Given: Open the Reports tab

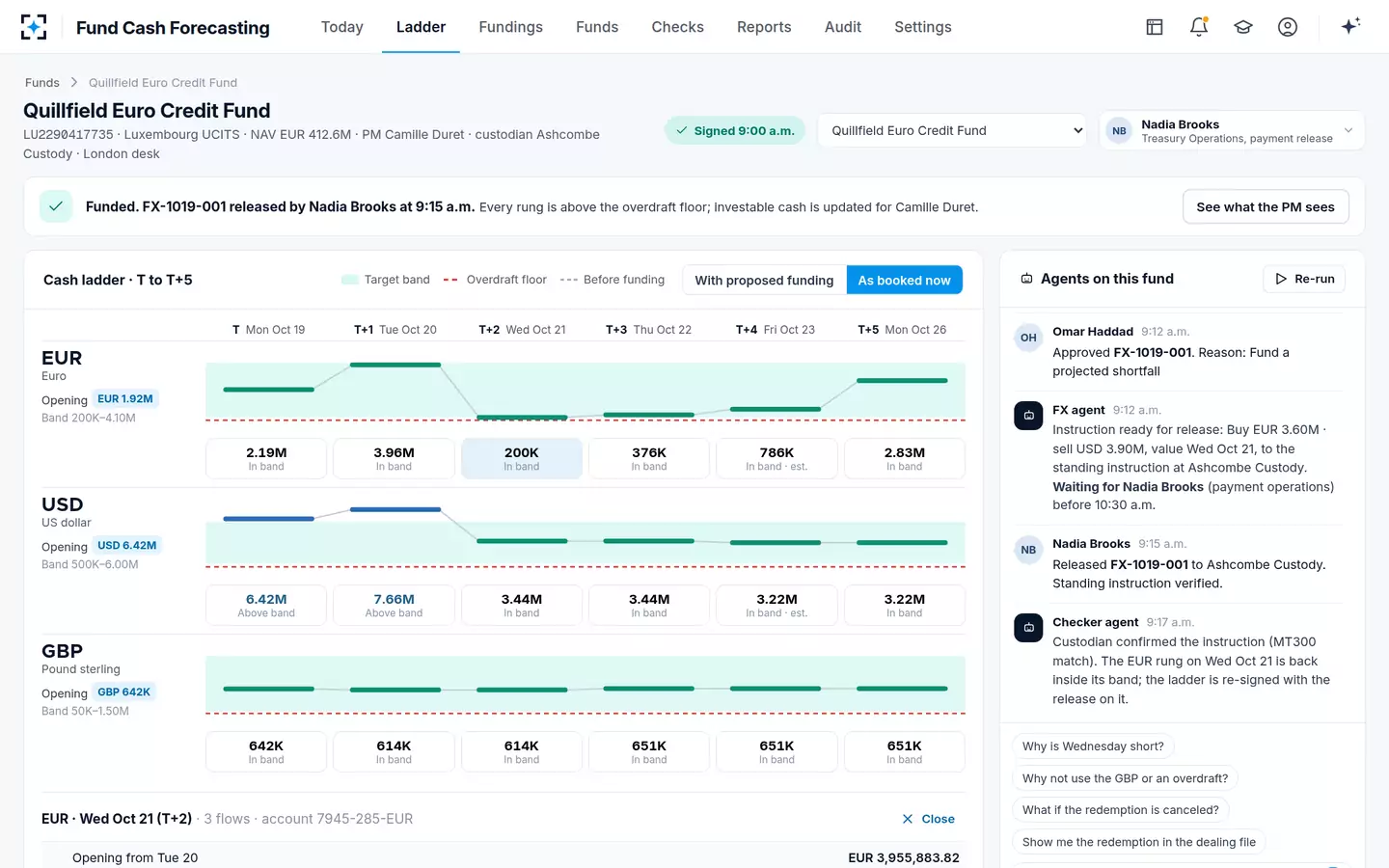Looking at the screenshot, I should (x=764, y=27).
